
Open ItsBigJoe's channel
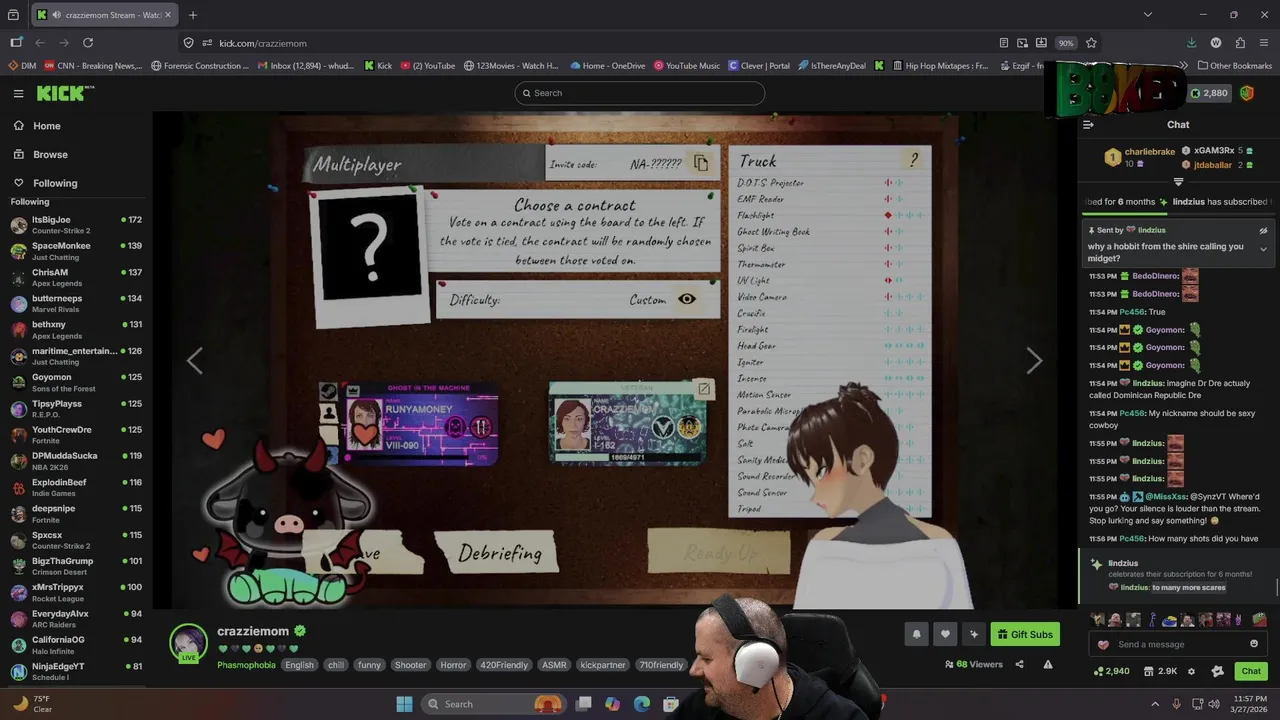point(76,225)
